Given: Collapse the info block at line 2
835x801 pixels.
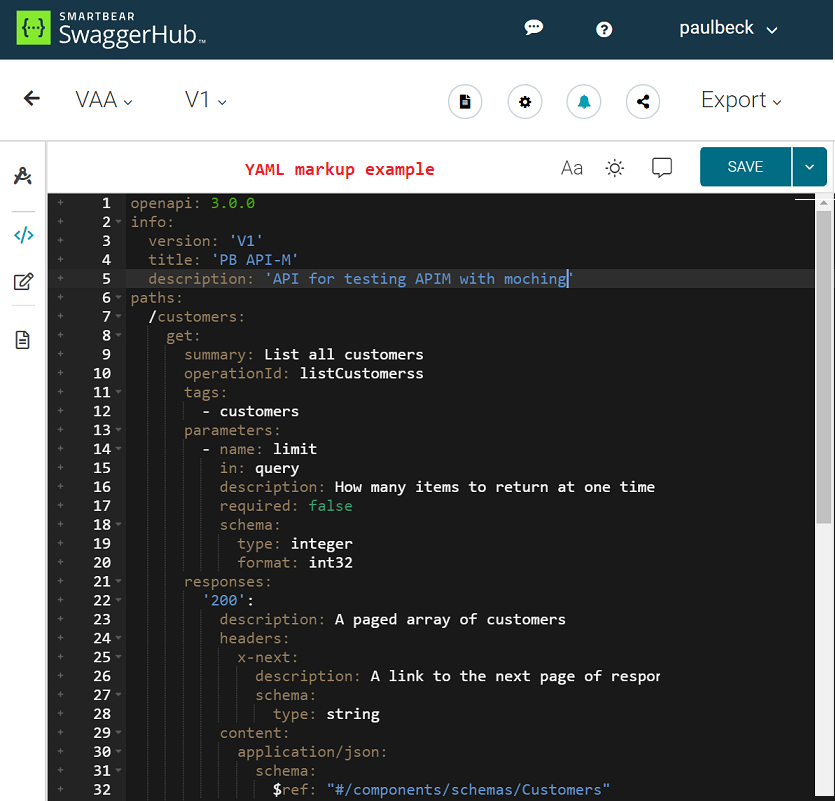Looking at the screenshot, I should (x=118, y=222).
